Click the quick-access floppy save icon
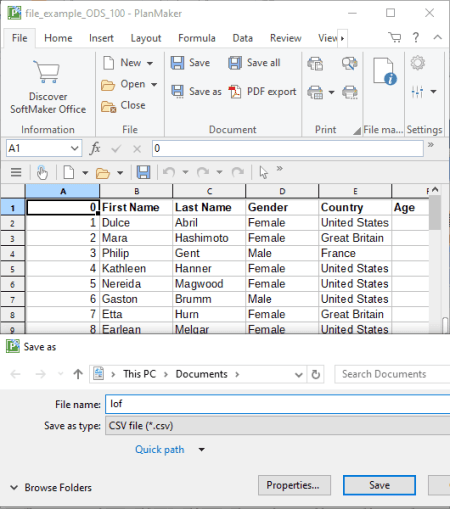 tap(143, 172)
